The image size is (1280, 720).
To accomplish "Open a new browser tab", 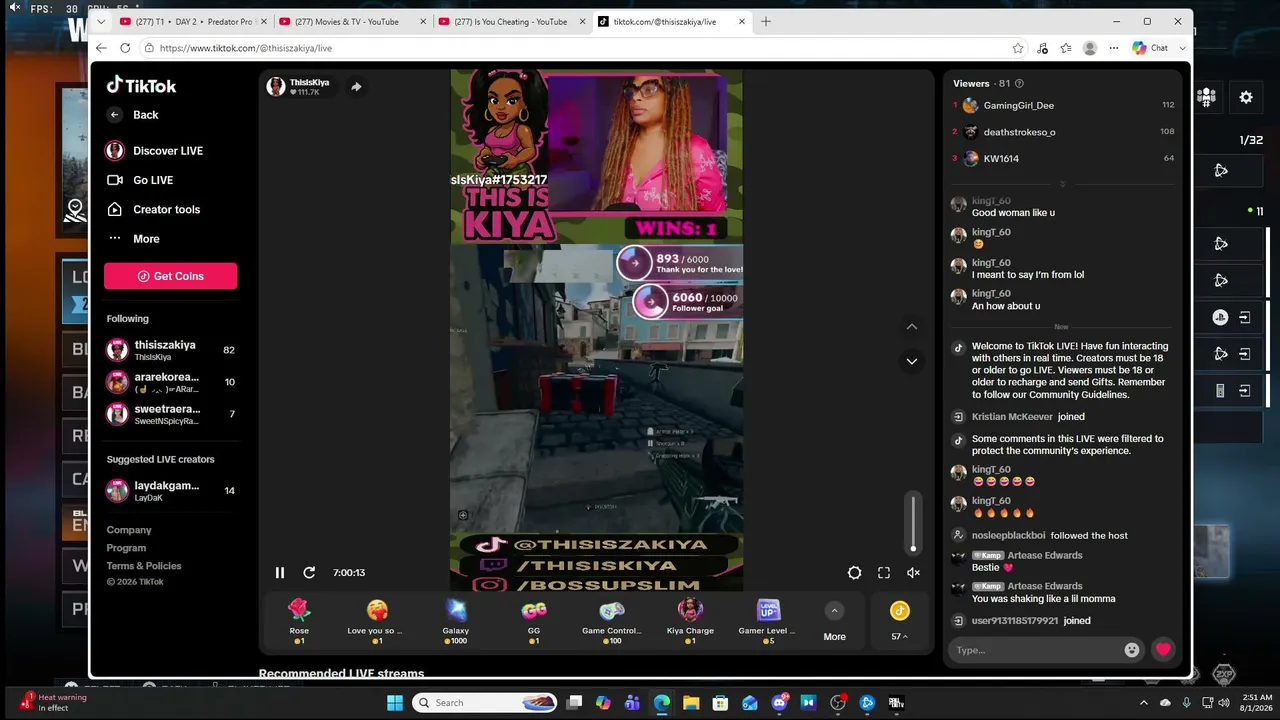I will (x=766, y=21).
